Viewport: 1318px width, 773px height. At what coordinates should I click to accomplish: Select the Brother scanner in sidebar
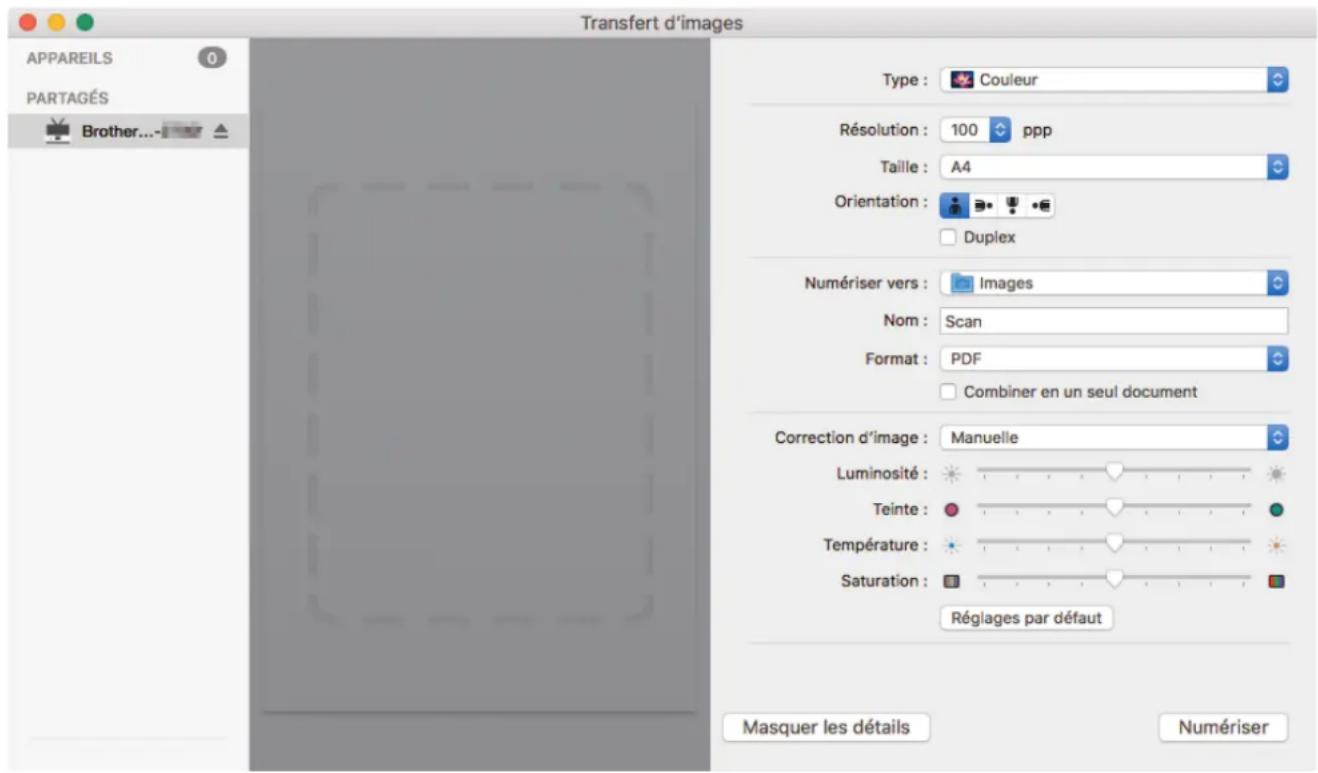[127, 132]
